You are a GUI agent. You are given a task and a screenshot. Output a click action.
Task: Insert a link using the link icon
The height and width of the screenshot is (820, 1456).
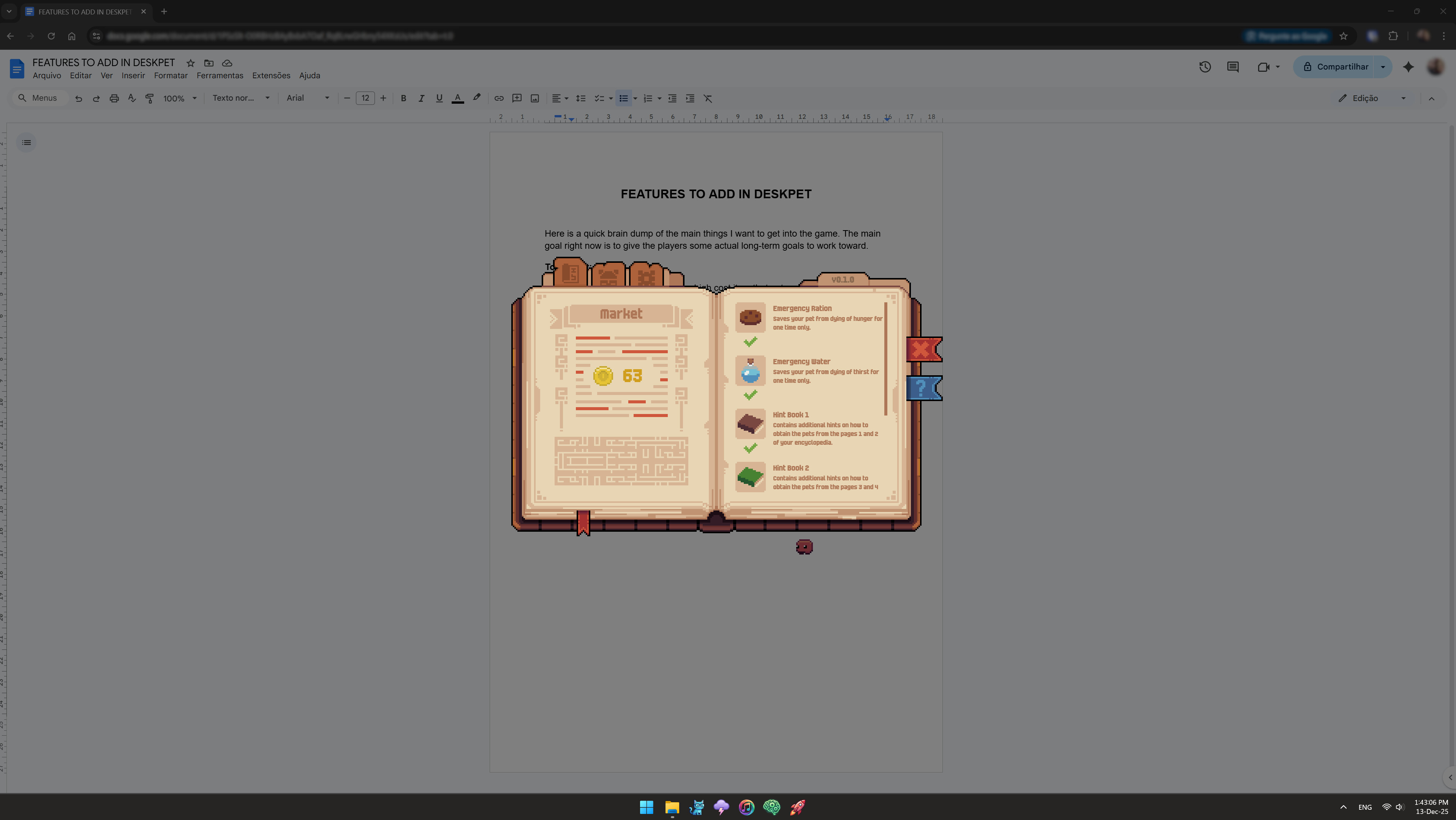point(498,98)
